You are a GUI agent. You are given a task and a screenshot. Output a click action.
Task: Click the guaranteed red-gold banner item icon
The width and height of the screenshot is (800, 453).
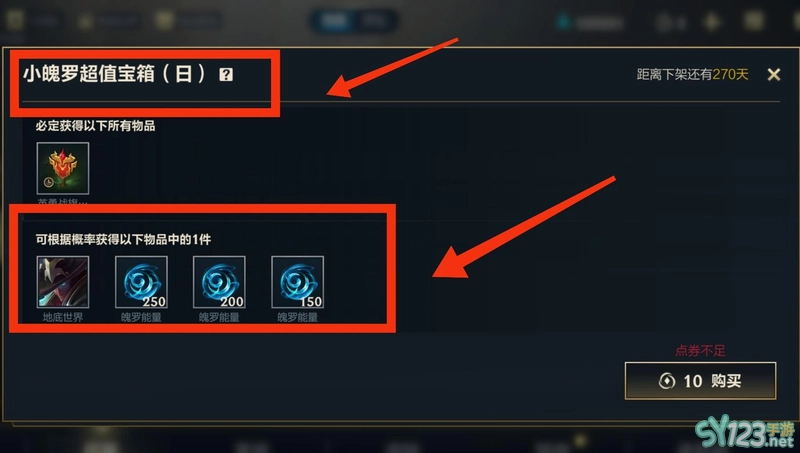pyautogui.click(x=63, y=168)
